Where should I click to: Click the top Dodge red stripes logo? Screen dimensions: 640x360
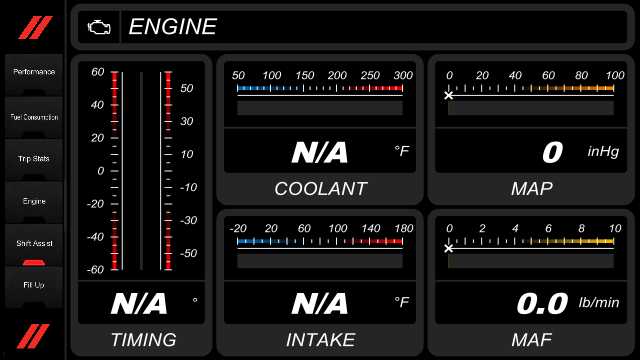[x=35, y=27]
